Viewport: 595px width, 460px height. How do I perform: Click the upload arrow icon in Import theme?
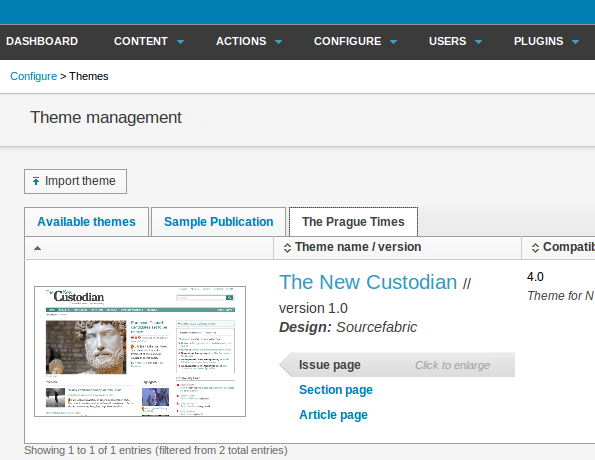36,181
